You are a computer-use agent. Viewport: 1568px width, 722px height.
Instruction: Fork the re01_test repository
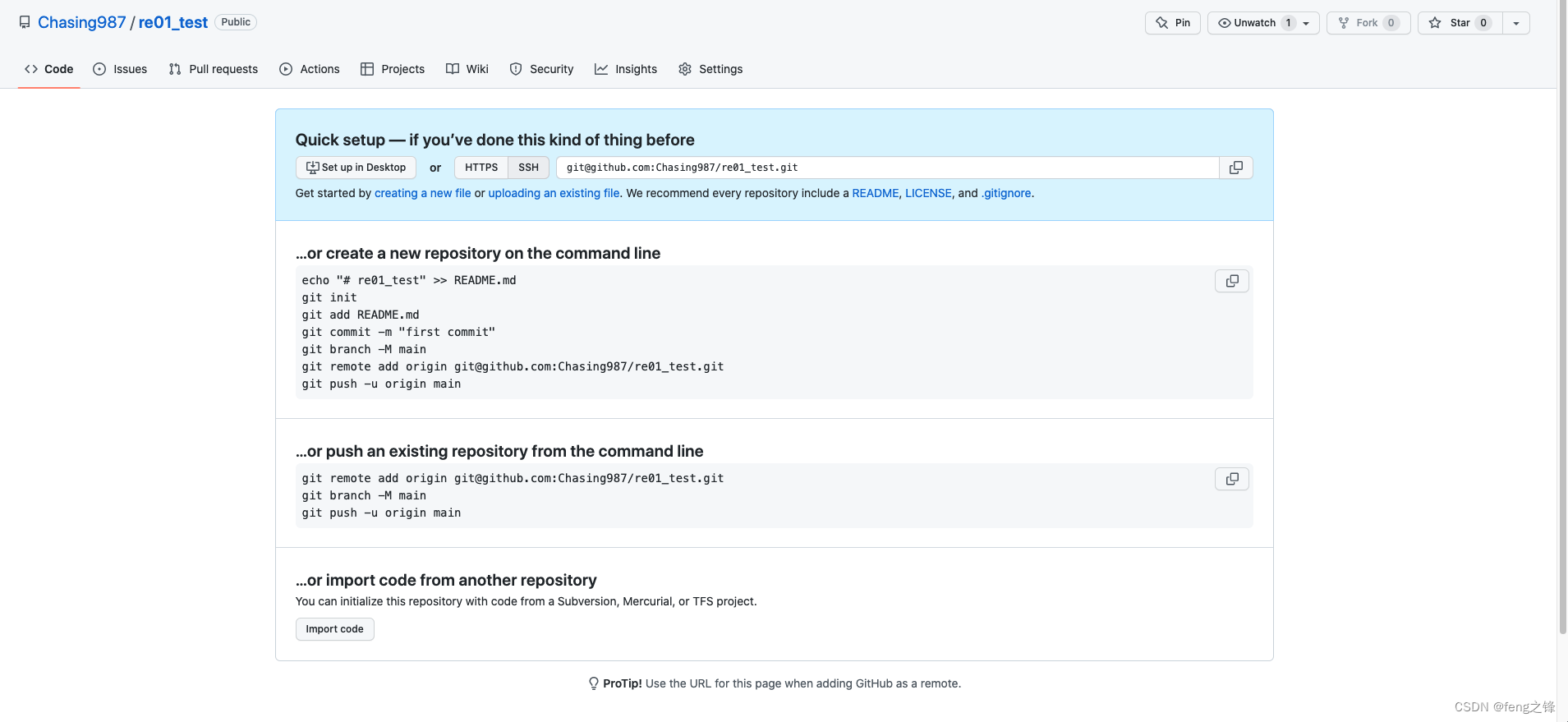click(1368, 23)
